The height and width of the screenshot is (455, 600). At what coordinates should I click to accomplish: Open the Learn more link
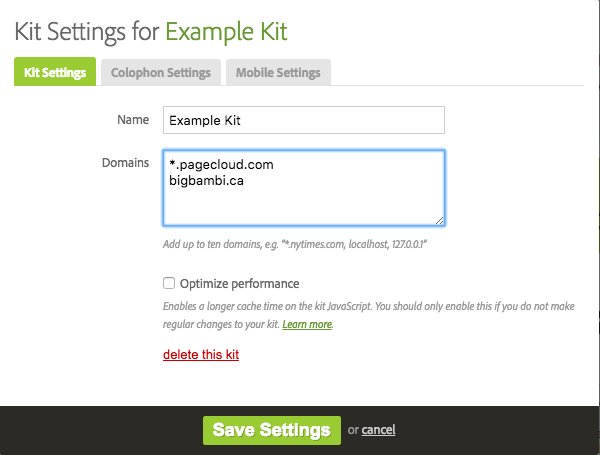306,325
